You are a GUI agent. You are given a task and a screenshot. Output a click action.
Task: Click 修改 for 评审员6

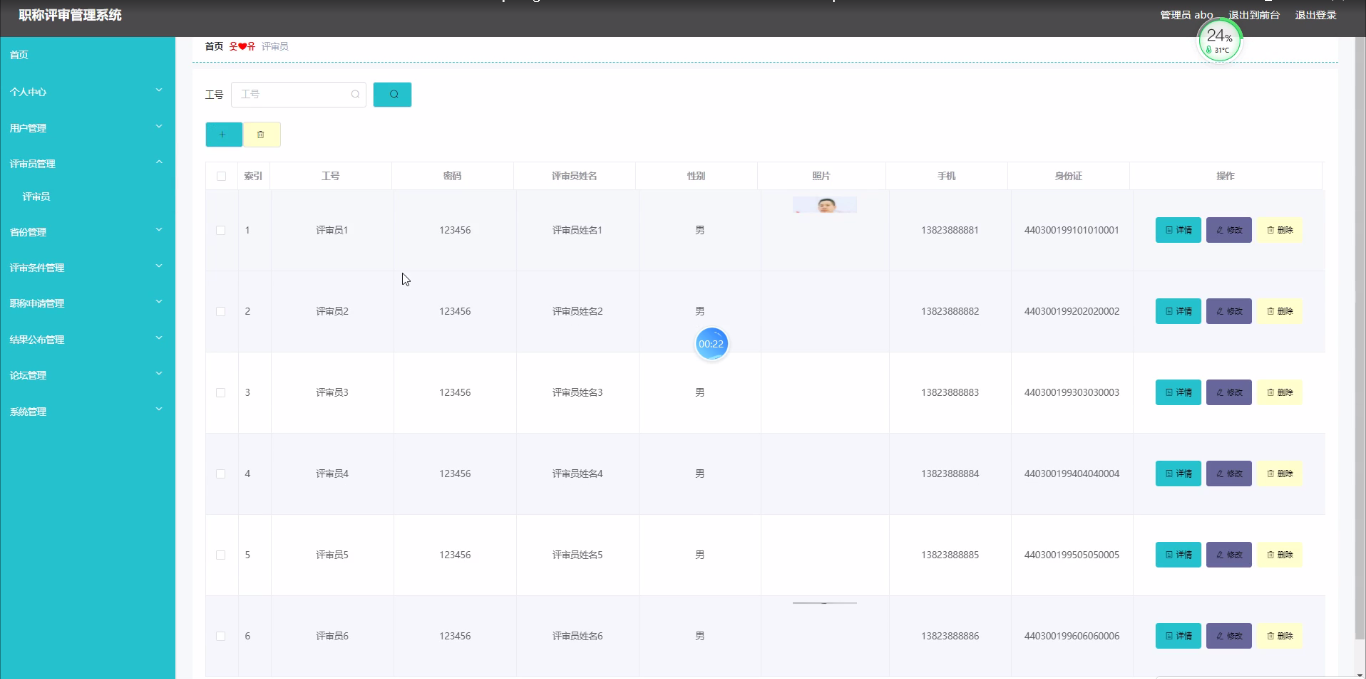[1228, 635]
